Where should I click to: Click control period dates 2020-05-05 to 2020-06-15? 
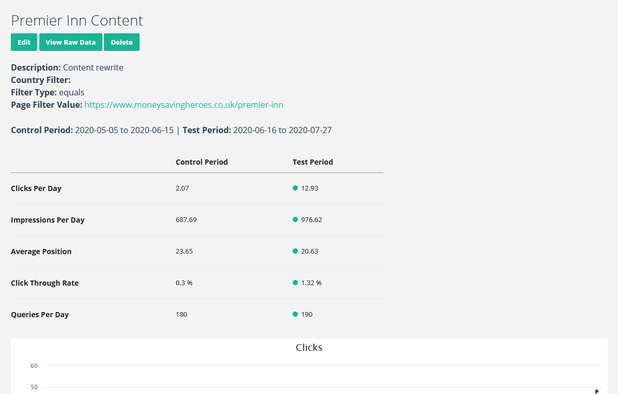click(x=125, y=130)
